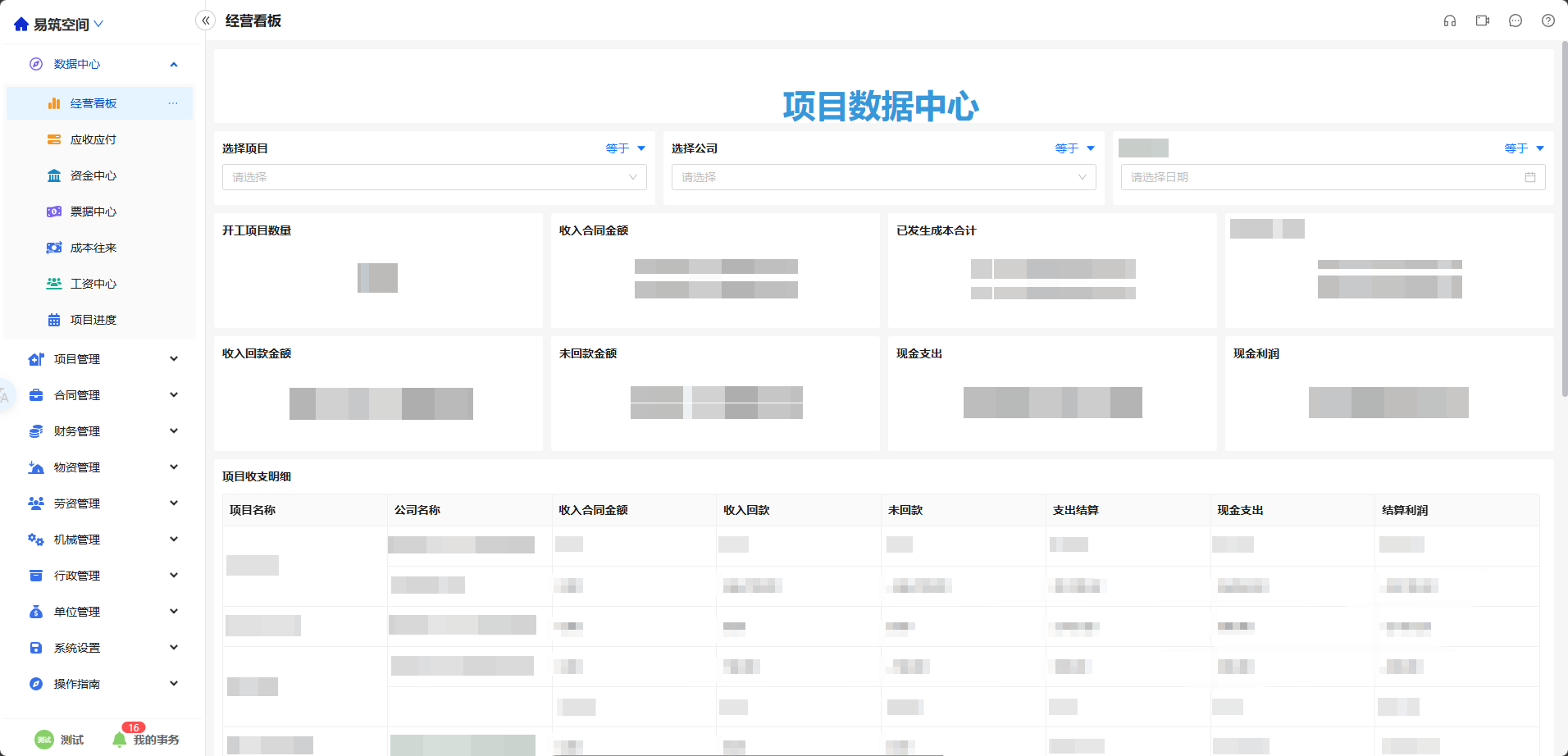The image size is (1568, 756).
Task: Go to 资金中心 page
Action: (93, 175)
